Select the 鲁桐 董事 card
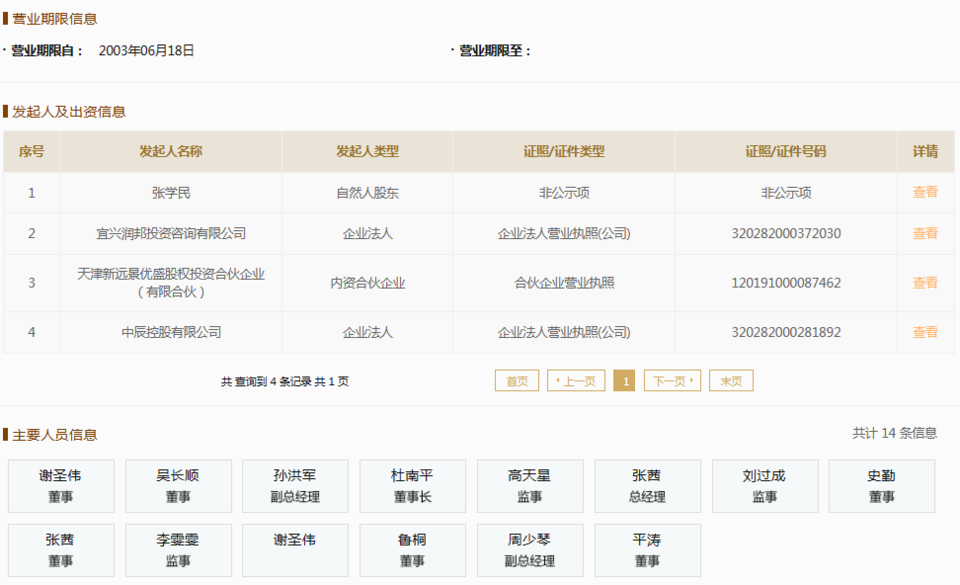The height and width of the screenshot is (585, 960). (x=413, y=550)
